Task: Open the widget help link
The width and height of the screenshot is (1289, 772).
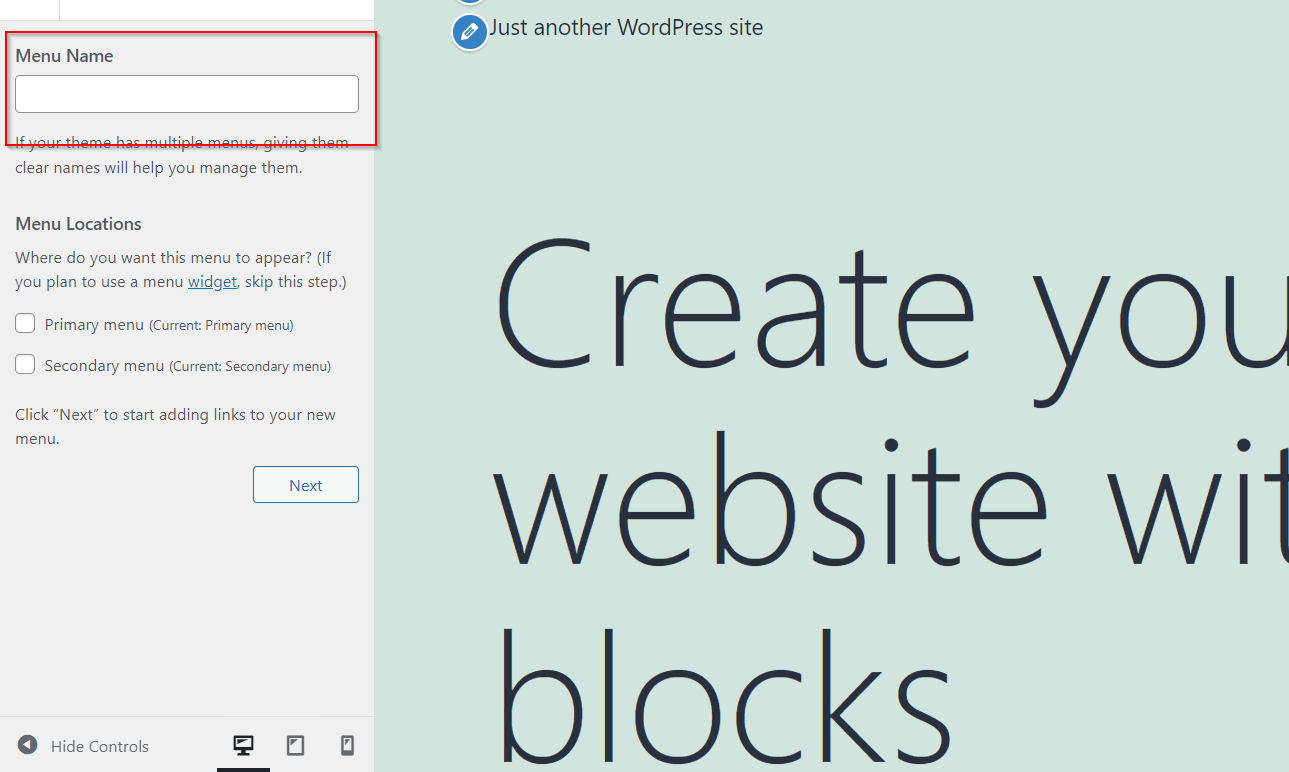Action: coord(211,281)
